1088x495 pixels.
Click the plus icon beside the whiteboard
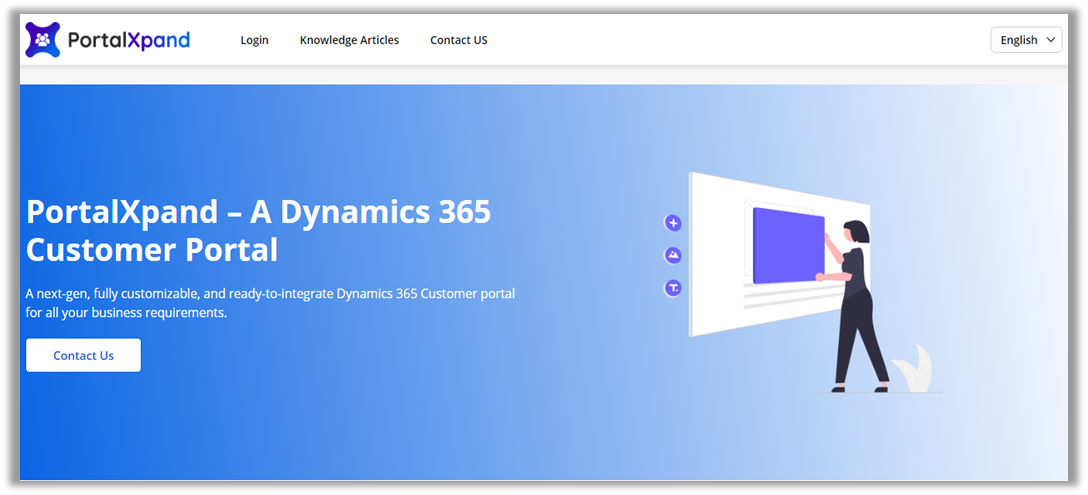[673, 223]
